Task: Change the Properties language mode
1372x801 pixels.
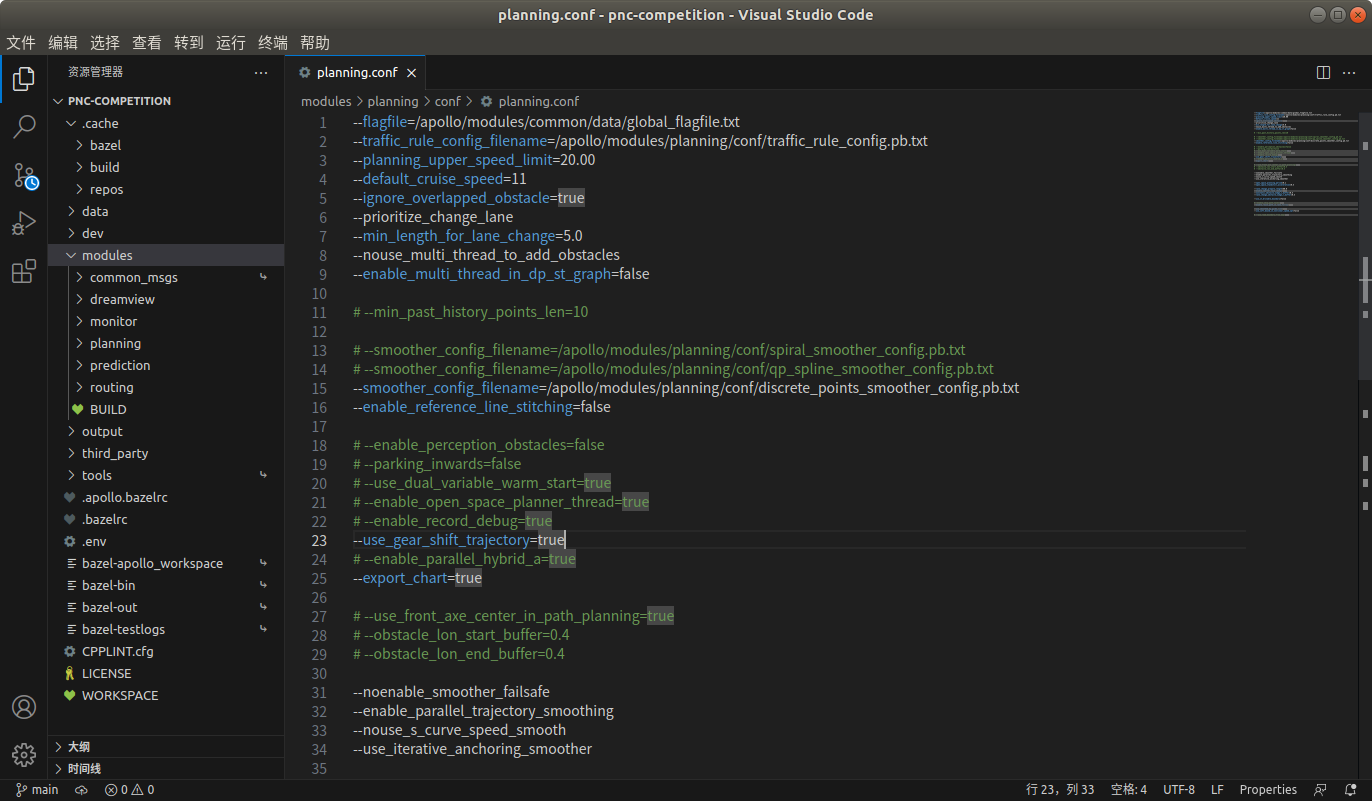Action: point(1268,790)
